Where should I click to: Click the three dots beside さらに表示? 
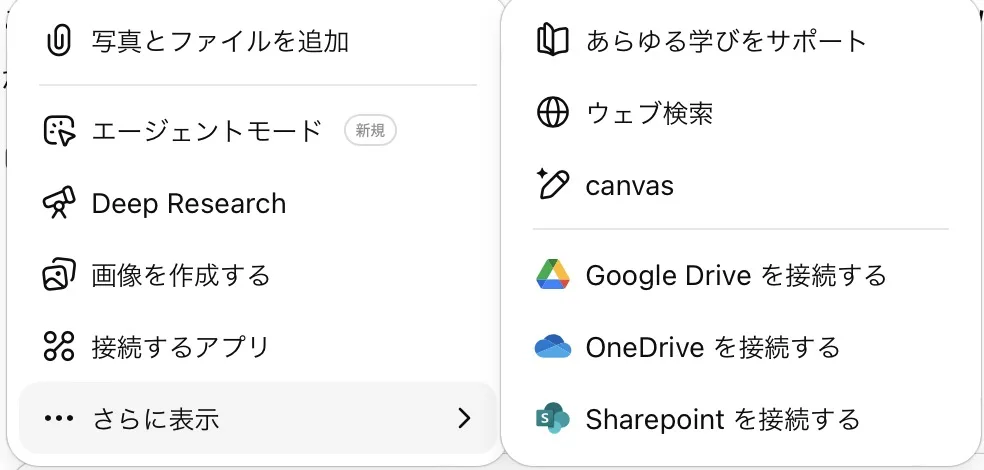59,419
